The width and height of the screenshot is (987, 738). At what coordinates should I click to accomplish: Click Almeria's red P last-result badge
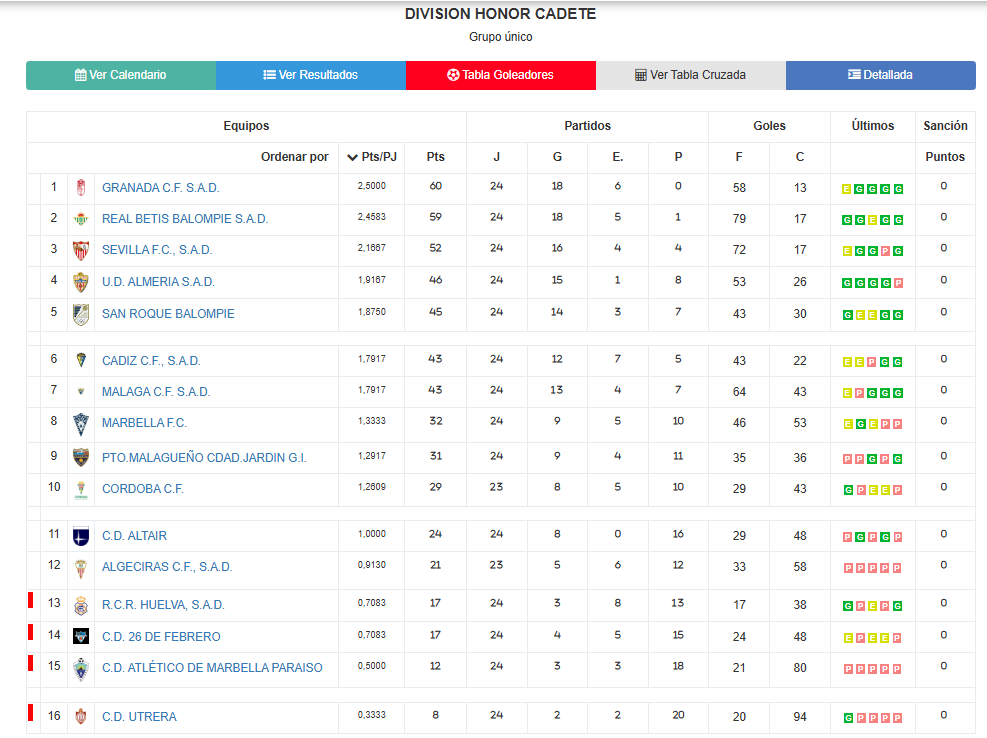[898, 283]
